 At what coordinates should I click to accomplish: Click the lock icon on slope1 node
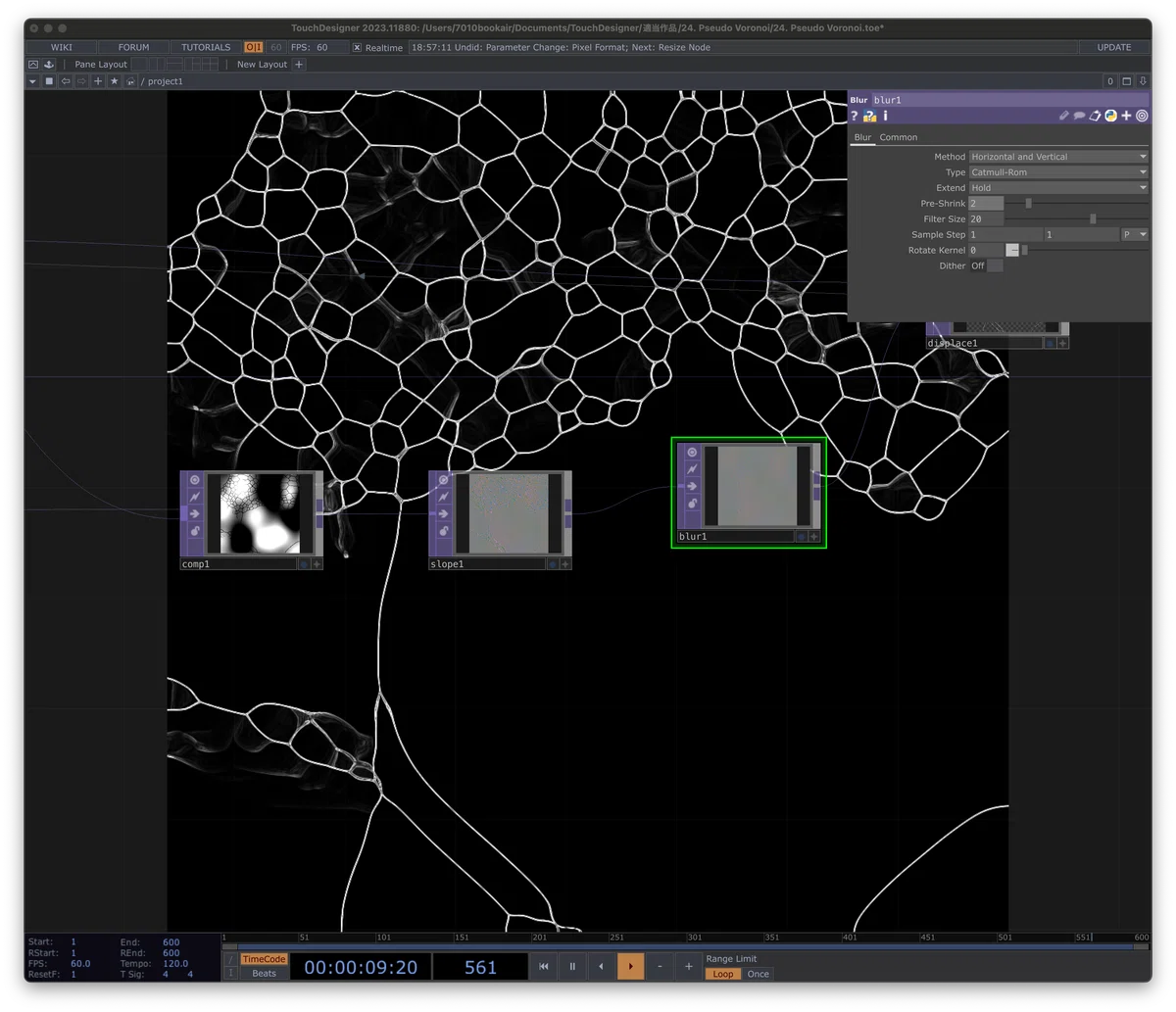pyautogui.click(x=443, y=531)
